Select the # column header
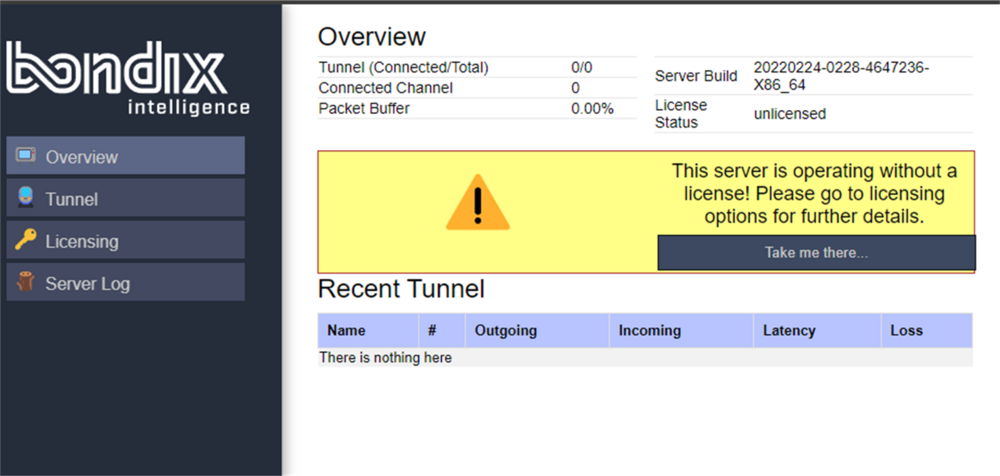The height and width of the screenshot is (476, 1000). coord(432,330)
